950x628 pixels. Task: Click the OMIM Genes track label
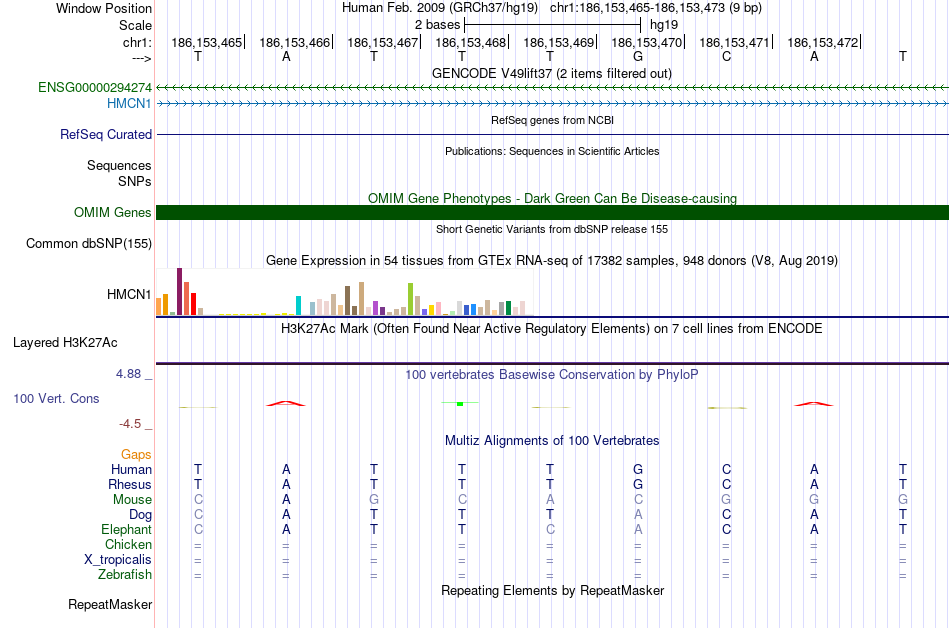[113, 213]
